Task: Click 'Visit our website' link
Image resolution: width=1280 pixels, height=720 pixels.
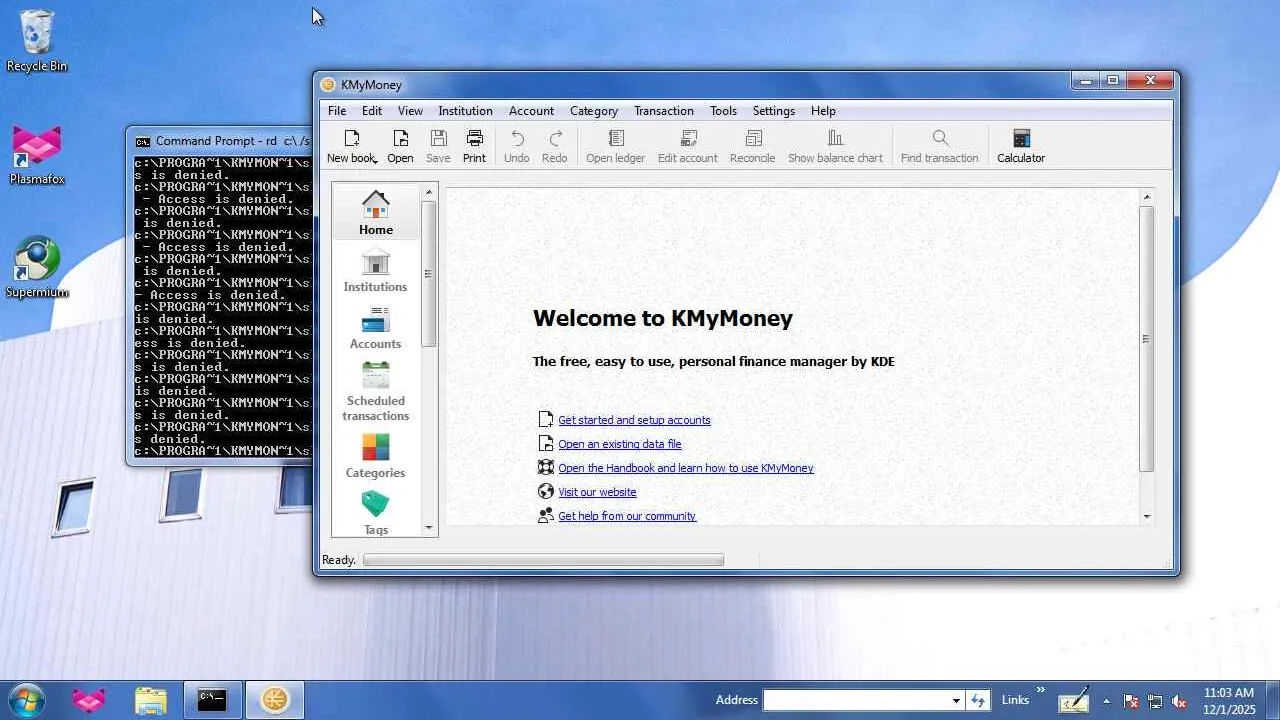Action: coord(597,492)
